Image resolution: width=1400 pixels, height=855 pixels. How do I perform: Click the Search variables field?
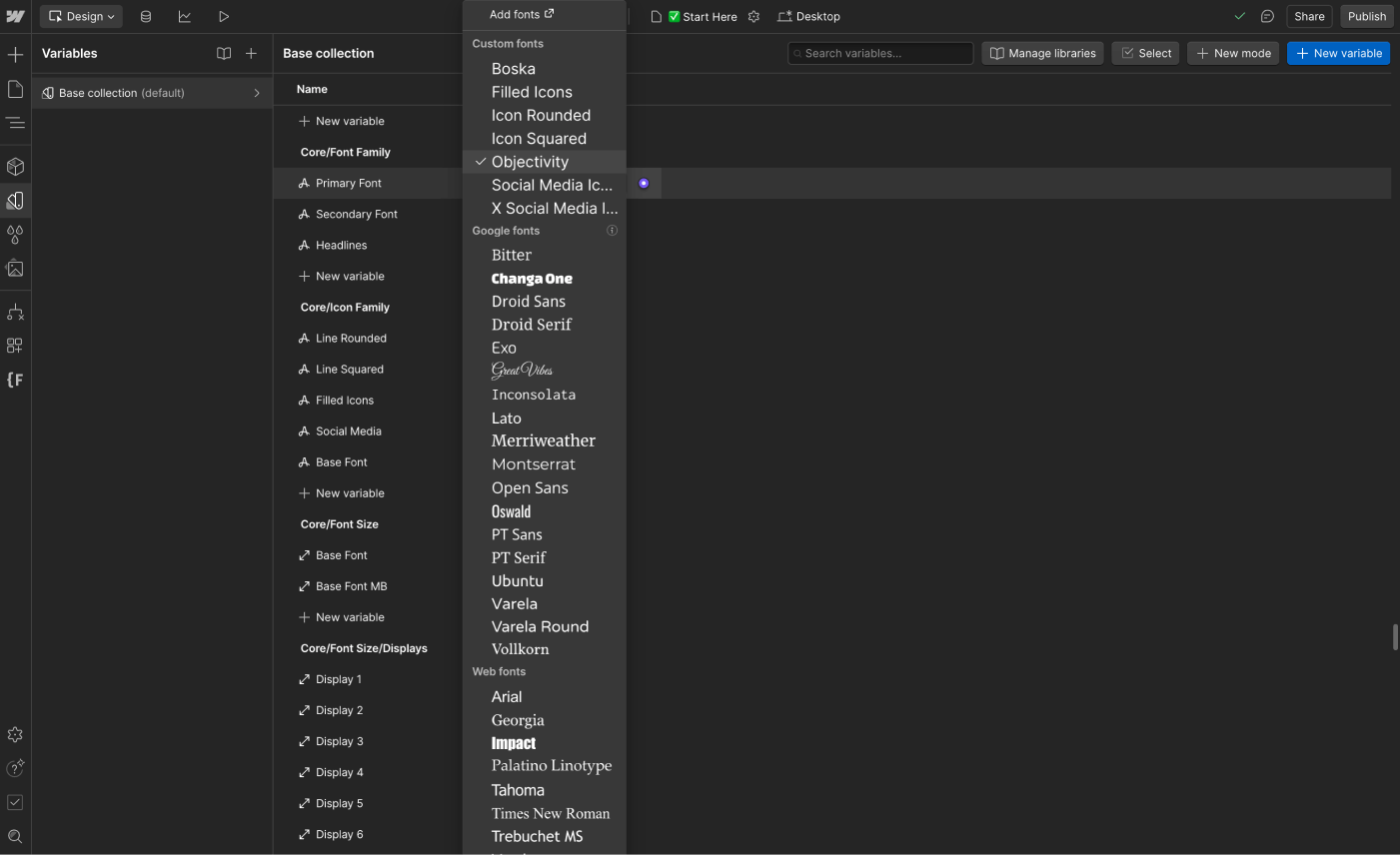pyautogui.click(x=879, y=52)
